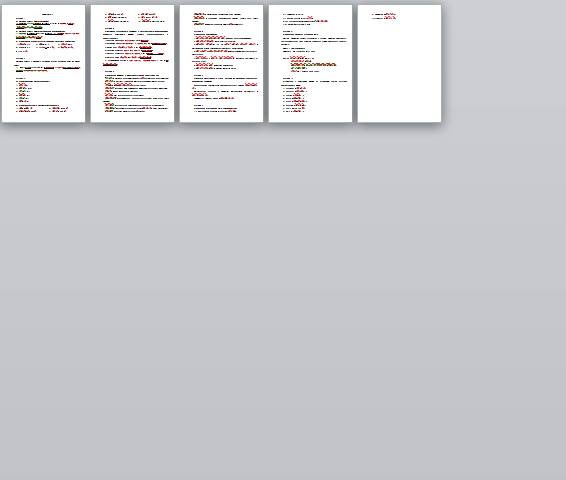The width and height of the screenshot is (566, 480).
Task: Select the first document page
Action: [x=43, y=63]
